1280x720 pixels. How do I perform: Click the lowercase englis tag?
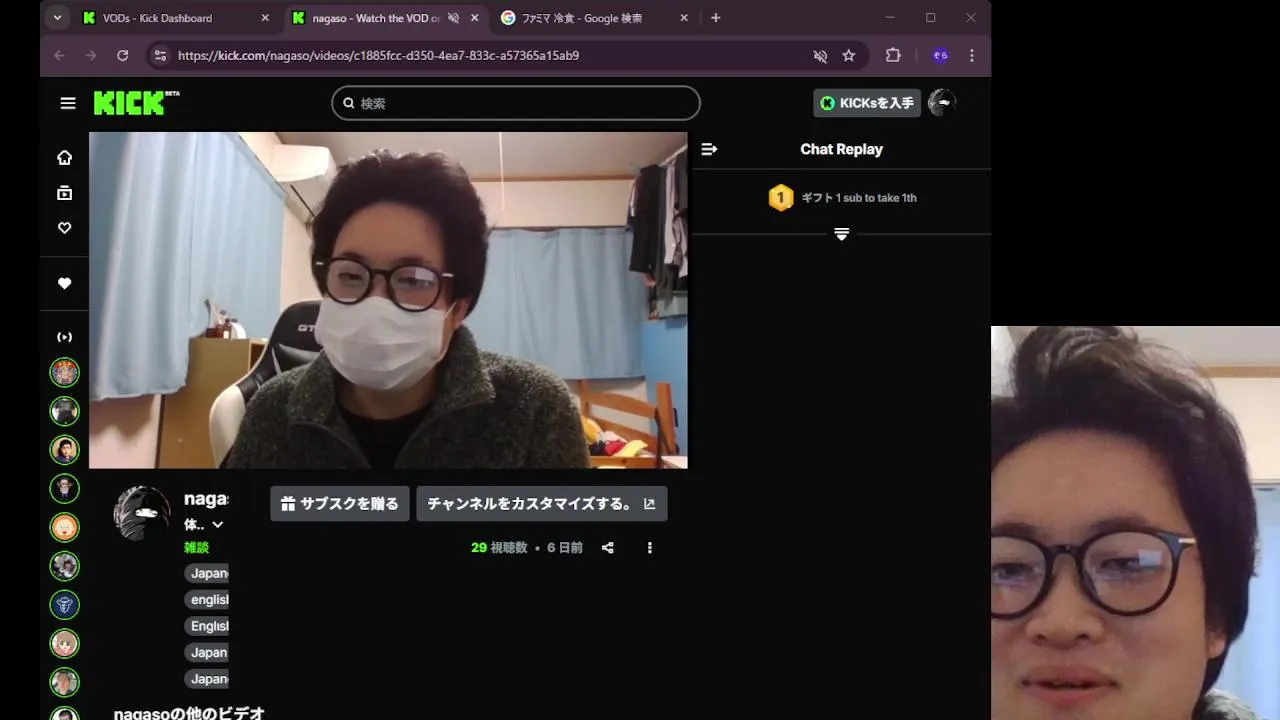pos(207,600)
